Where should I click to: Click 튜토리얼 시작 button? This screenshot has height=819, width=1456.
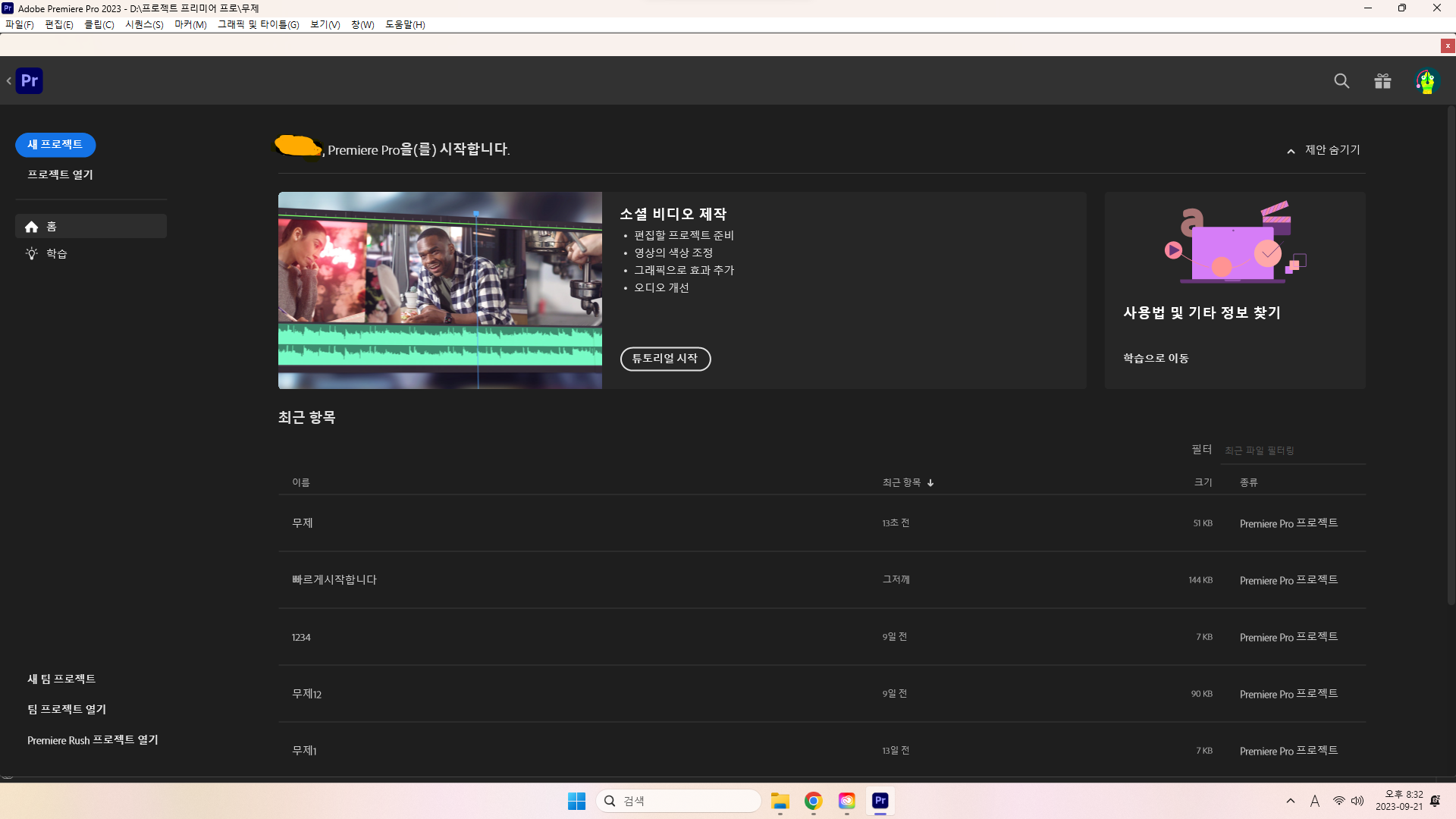[x=665, y=359]
